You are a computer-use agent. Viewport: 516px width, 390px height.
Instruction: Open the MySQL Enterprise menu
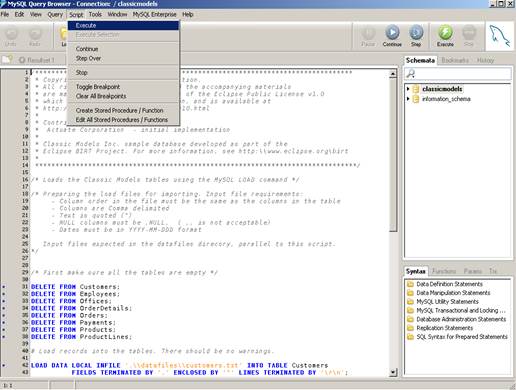(154, 14)
